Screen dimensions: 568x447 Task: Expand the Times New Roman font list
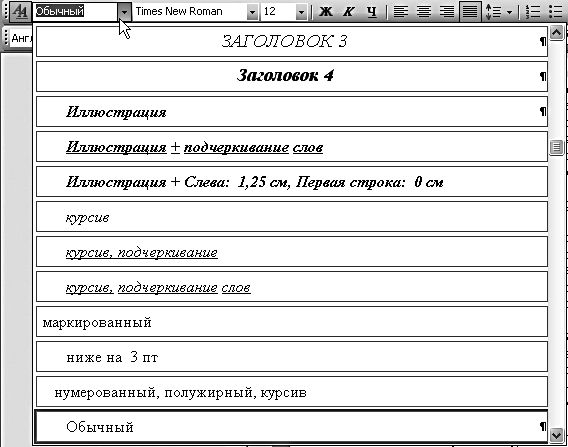pyautogui.click(x=252, y=12)
